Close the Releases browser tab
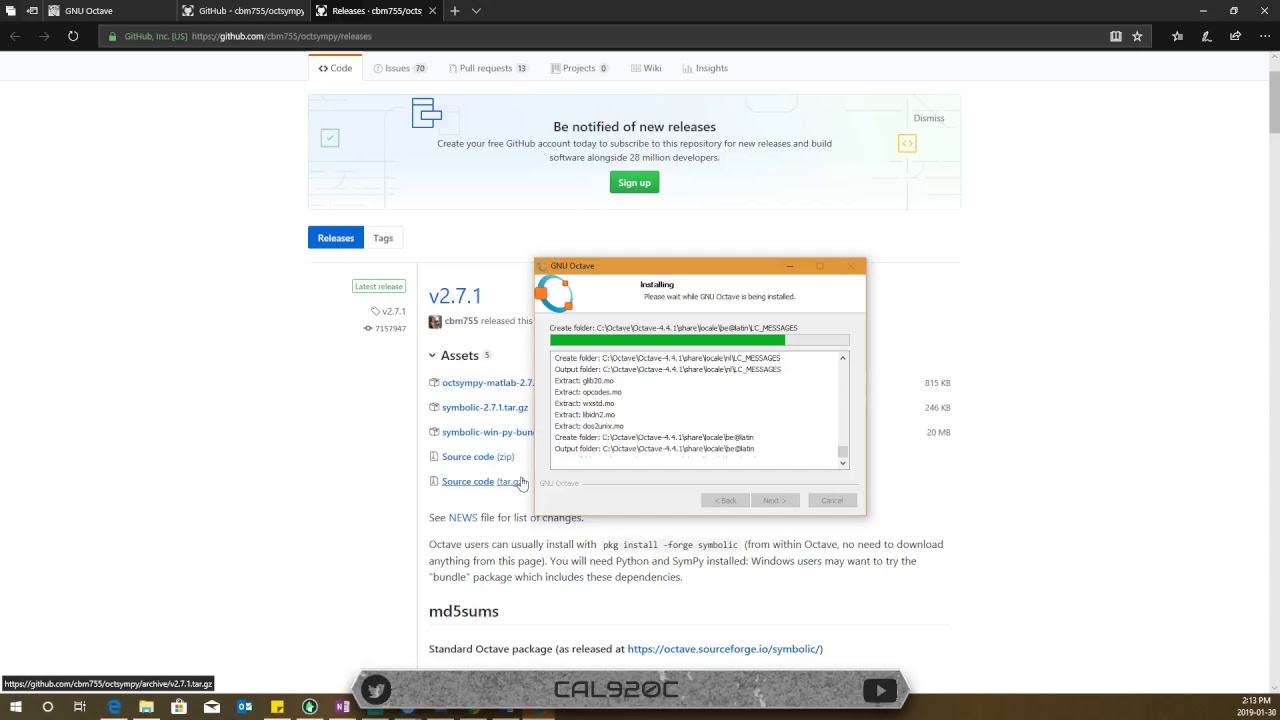 point(432,11)
